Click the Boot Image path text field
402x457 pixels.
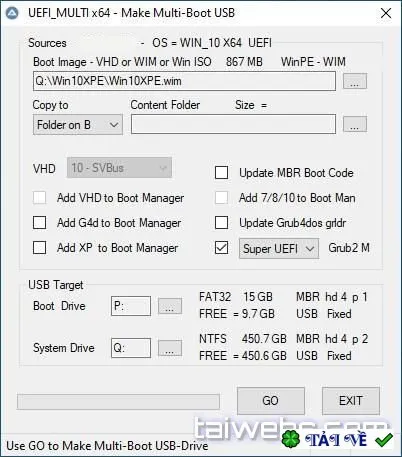click(184, 81)
